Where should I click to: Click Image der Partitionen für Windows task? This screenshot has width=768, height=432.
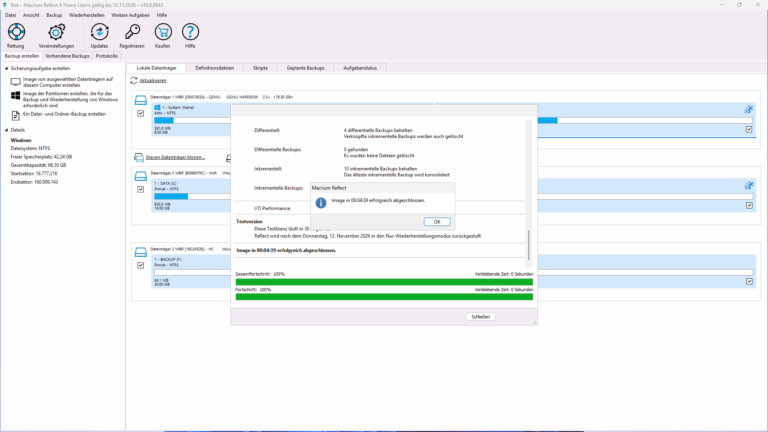pos(71,99)
